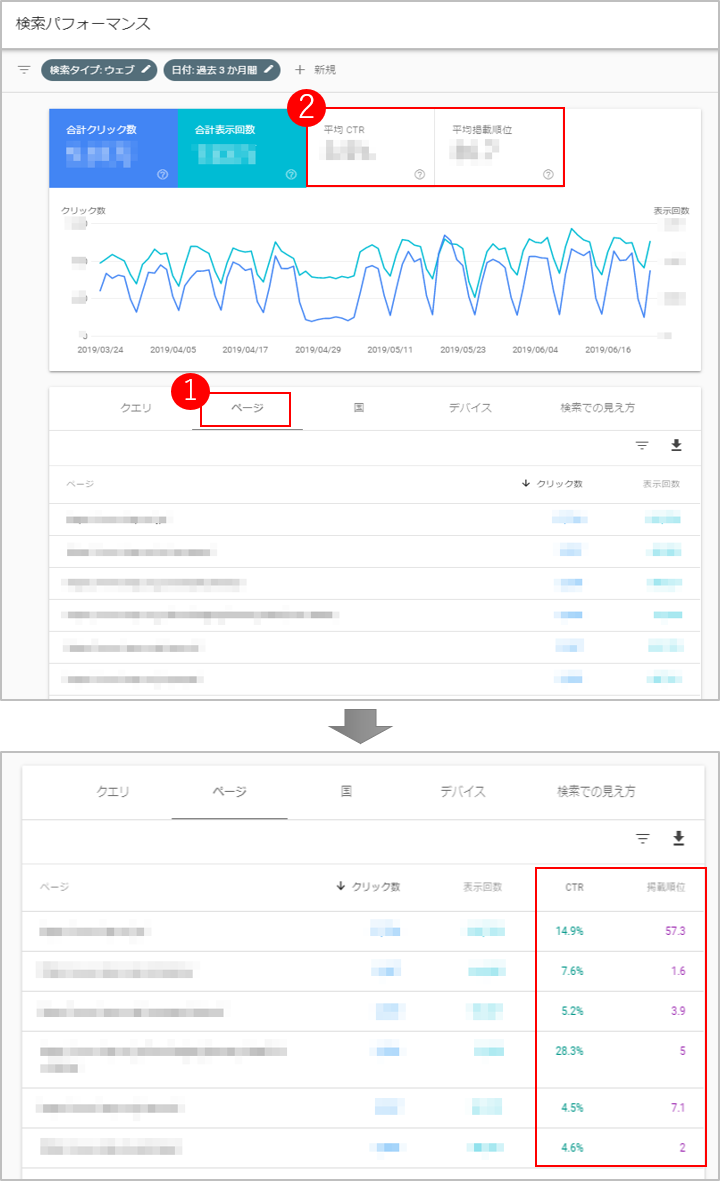Open the デバイス tab in the lower table
720x1181 pixels.
(x=463, y=792)
